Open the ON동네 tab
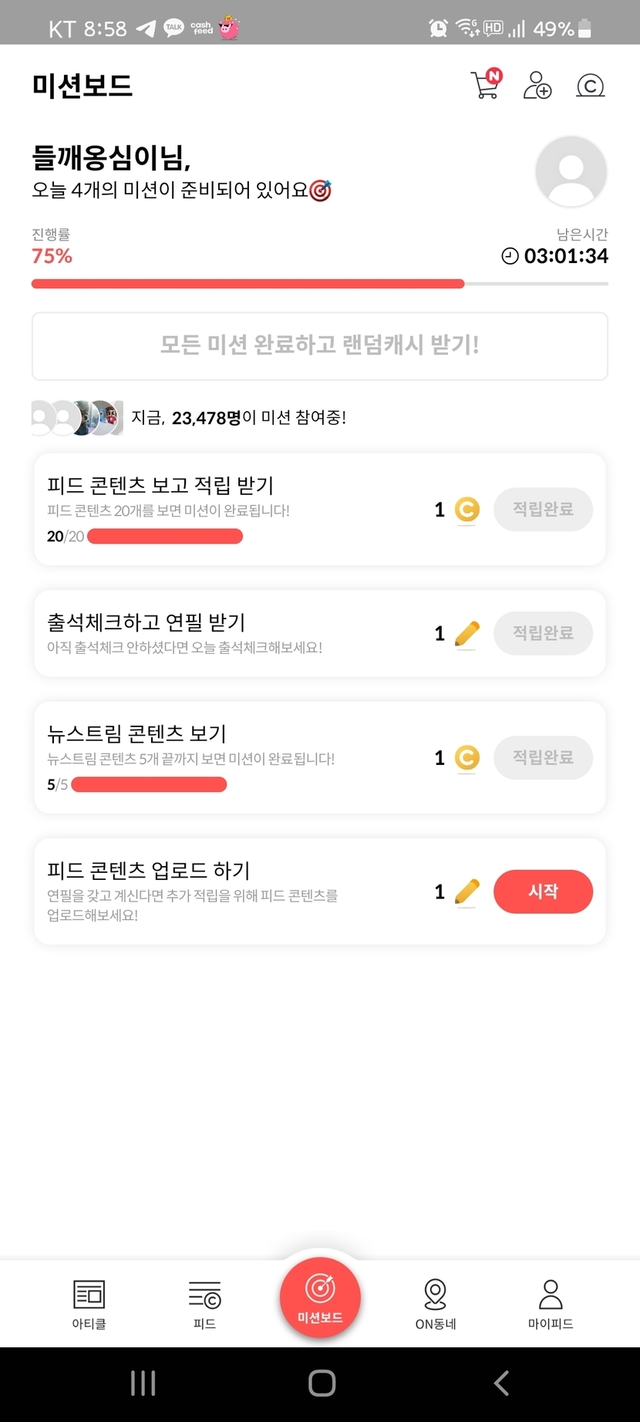 [x=435, y=1303]
